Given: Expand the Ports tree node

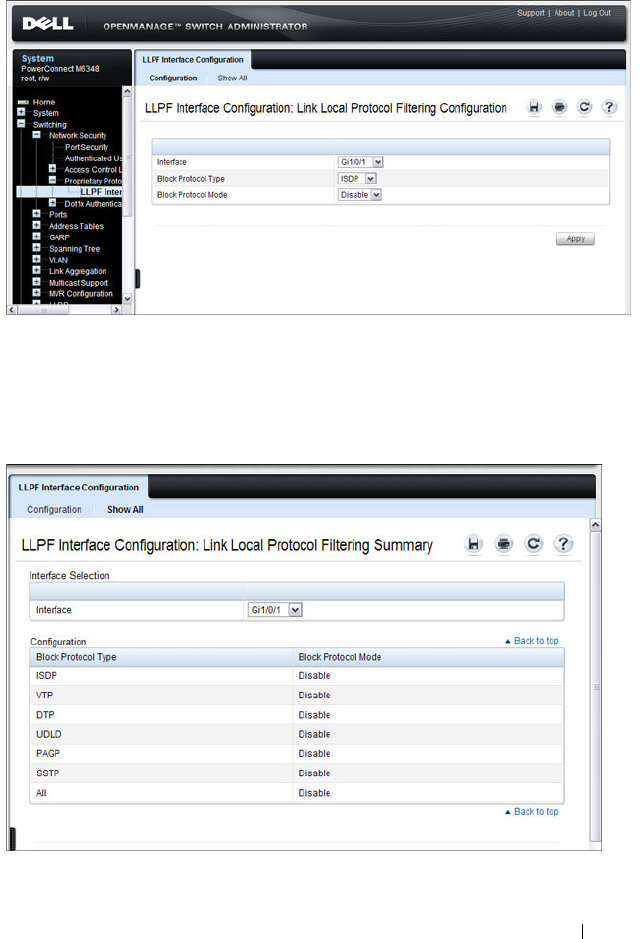Looking at the screenshot, I should click(x=37, y=214).
